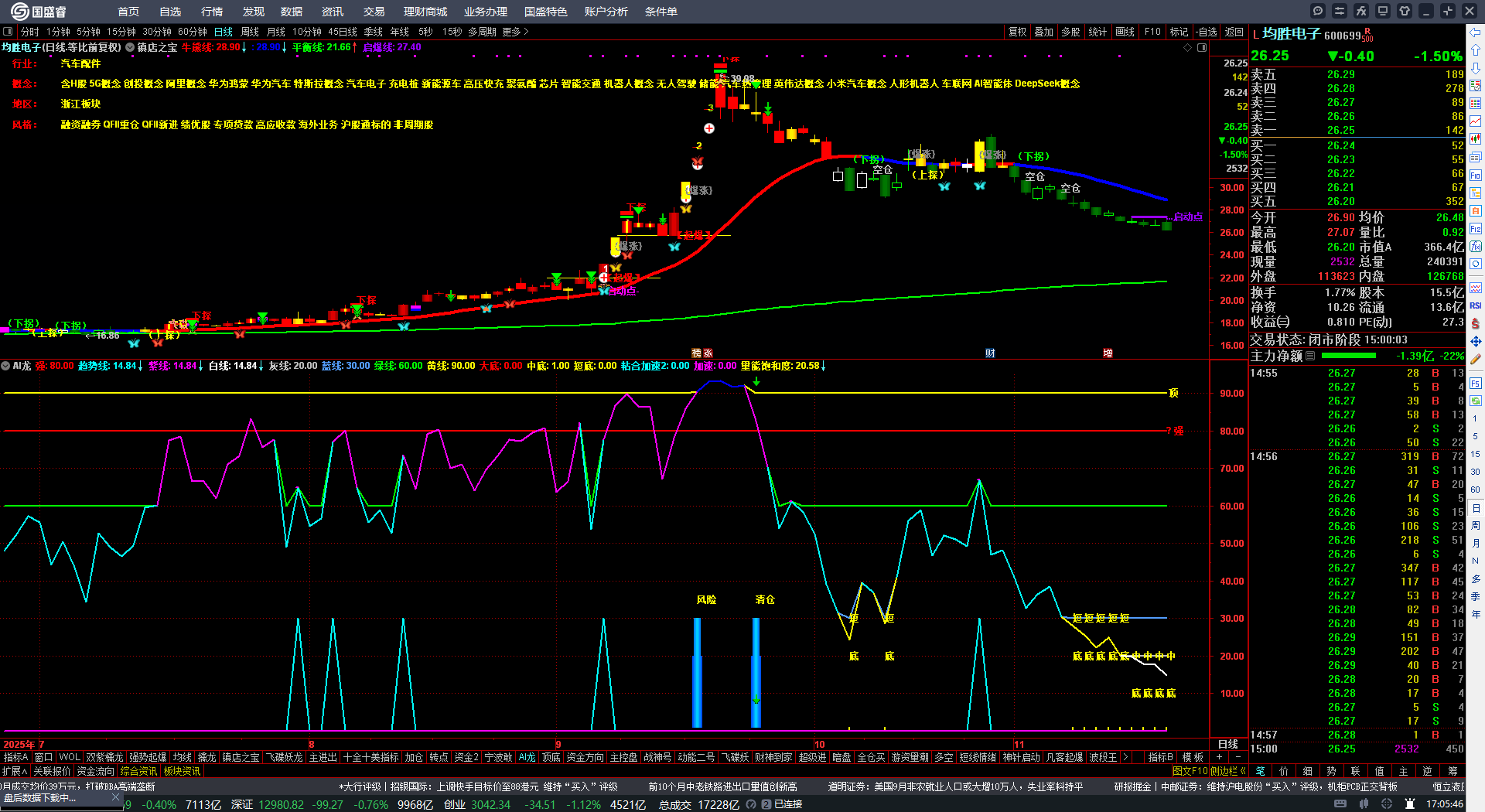Image resolution: width=1485 pixels, height=812 pixels.
Task: Open the 指标B indicator selector
Action: [x=1160, y=757]
